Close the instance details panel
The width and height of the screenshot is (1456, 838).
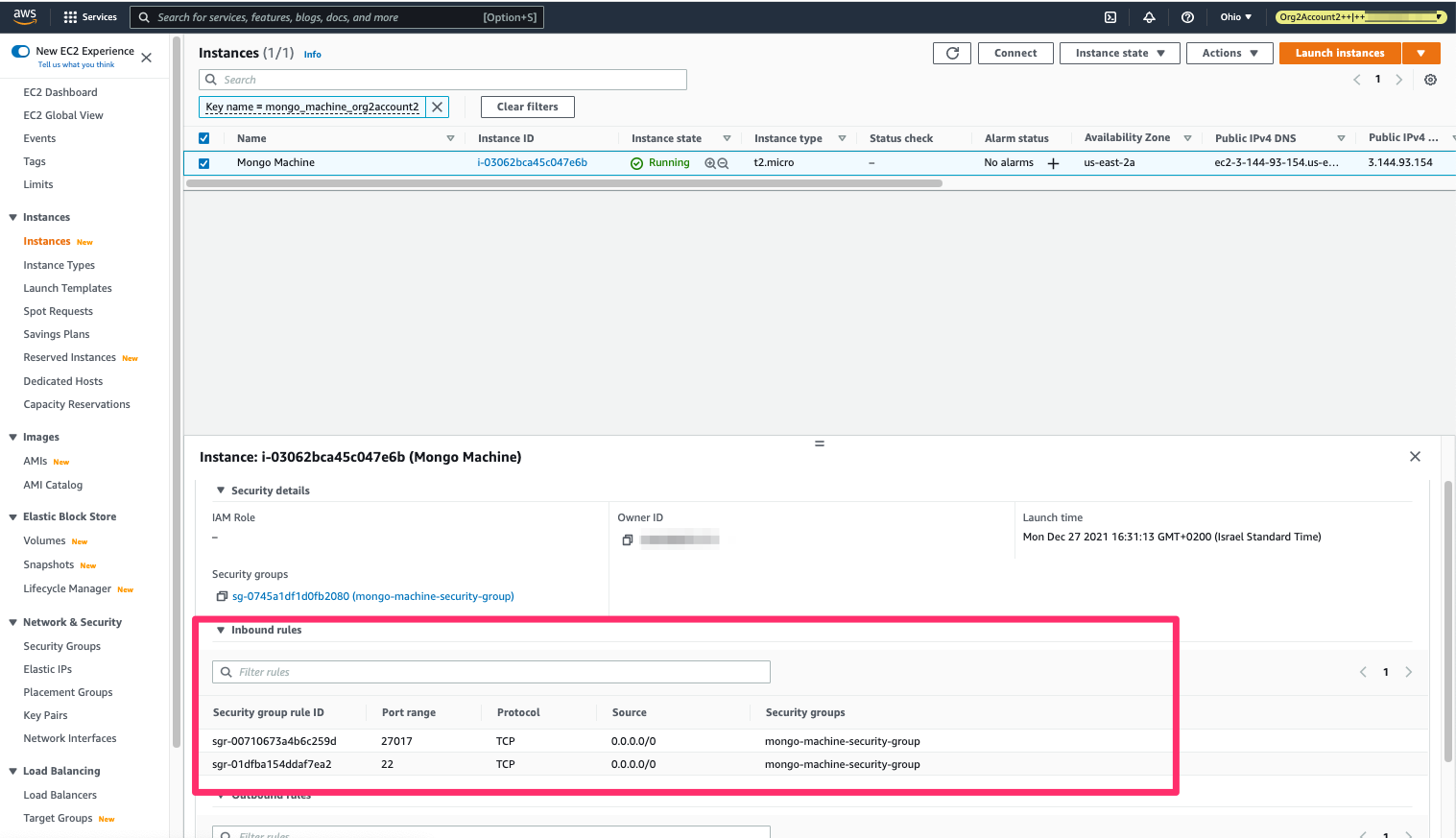click(1415, 457)
